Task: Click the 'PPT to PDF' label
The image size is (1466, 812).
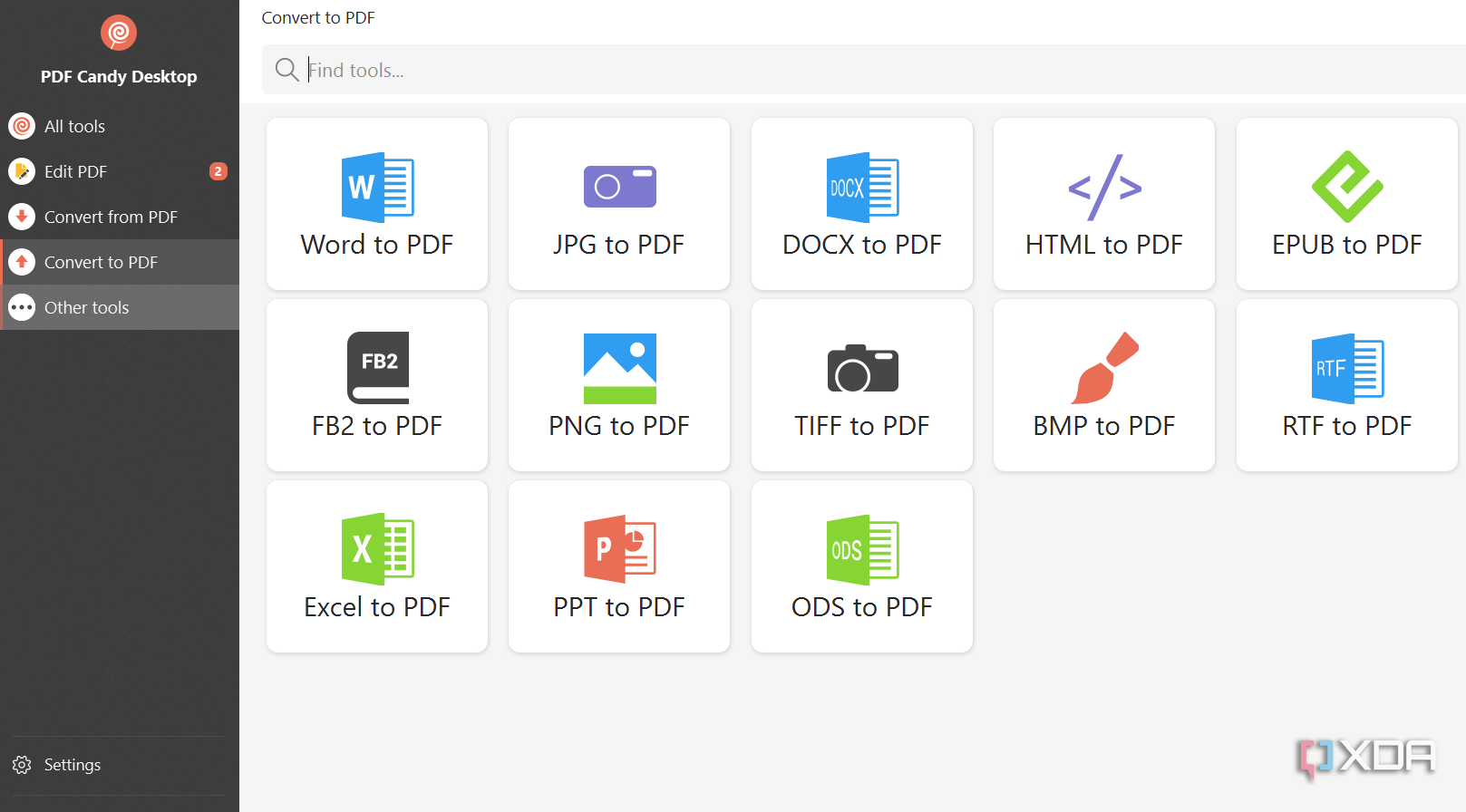Action: click(619, 607)
